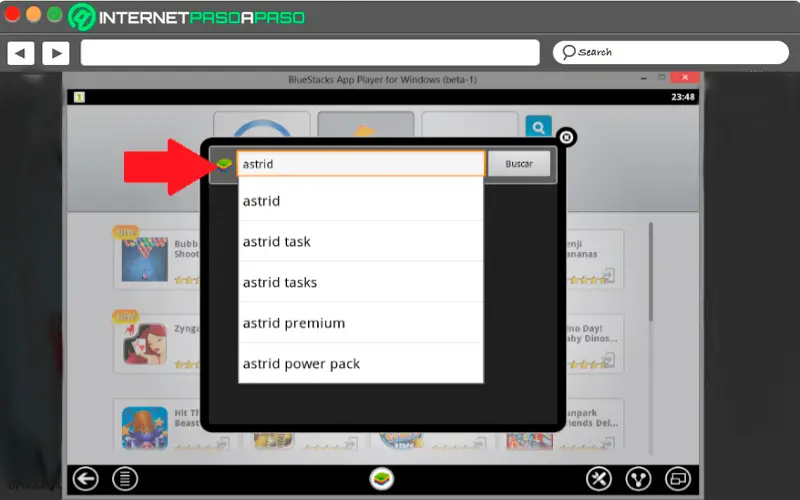Click the BlueStacks home logo button
Viewport: 800px width, 500px height.
tap(382, 479)
